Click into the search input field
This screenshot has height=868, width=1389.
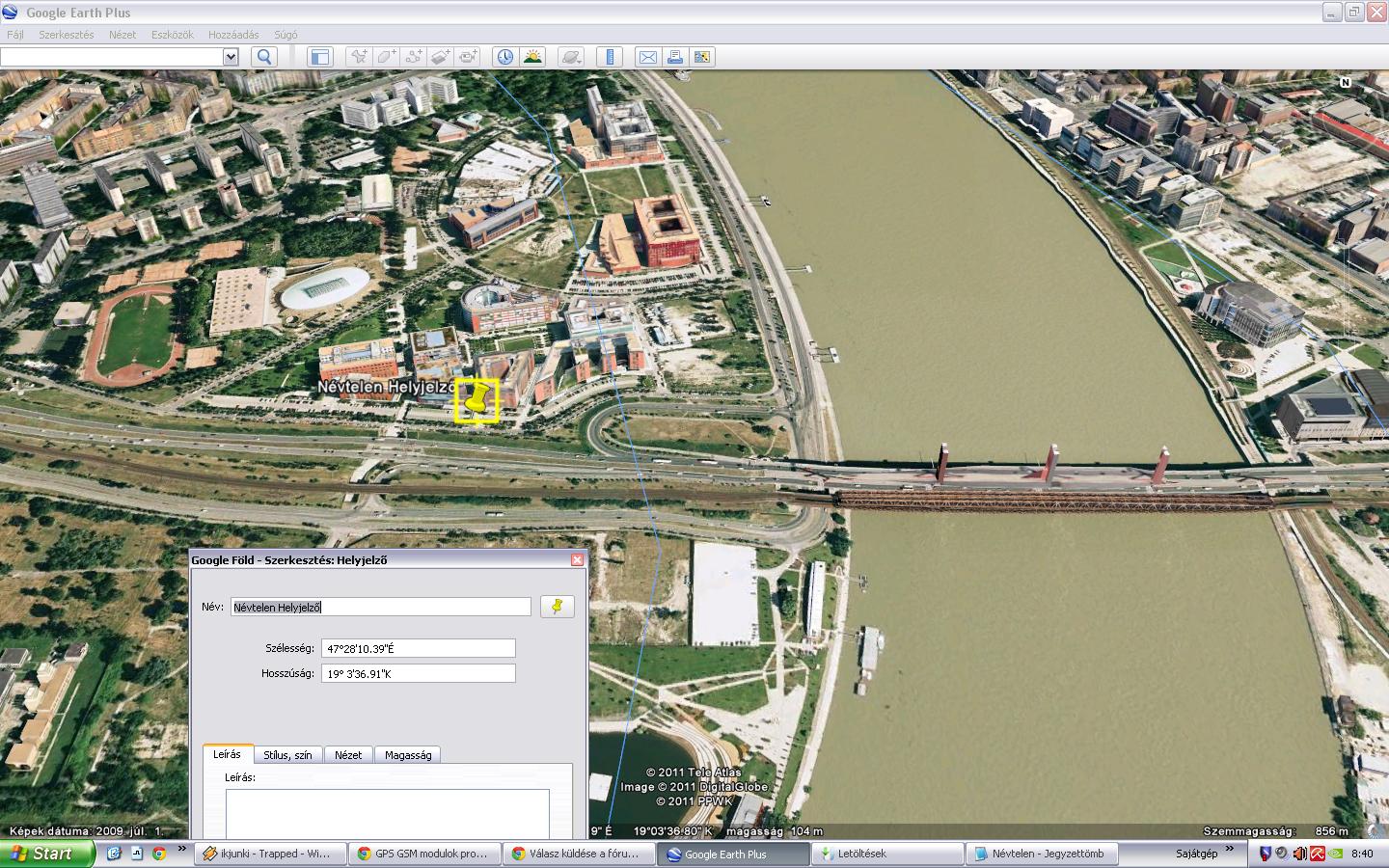coord(112,57)
